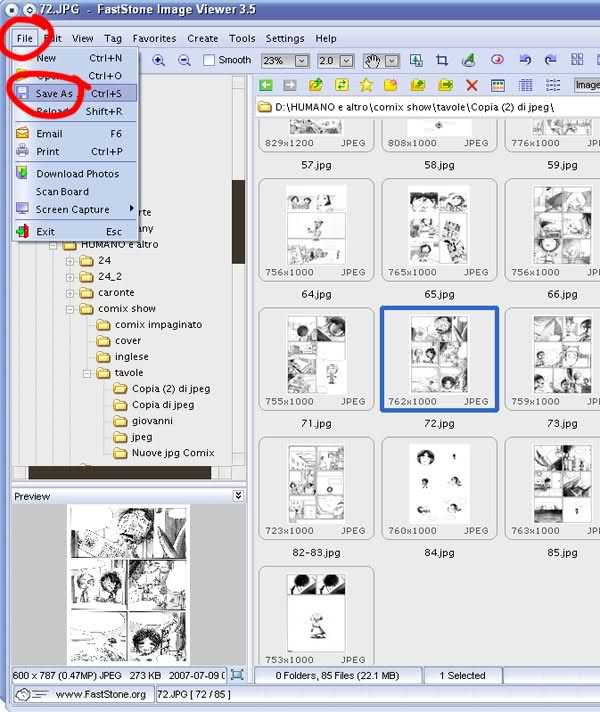Choose Scan Board menu entry

coord(75,192)
